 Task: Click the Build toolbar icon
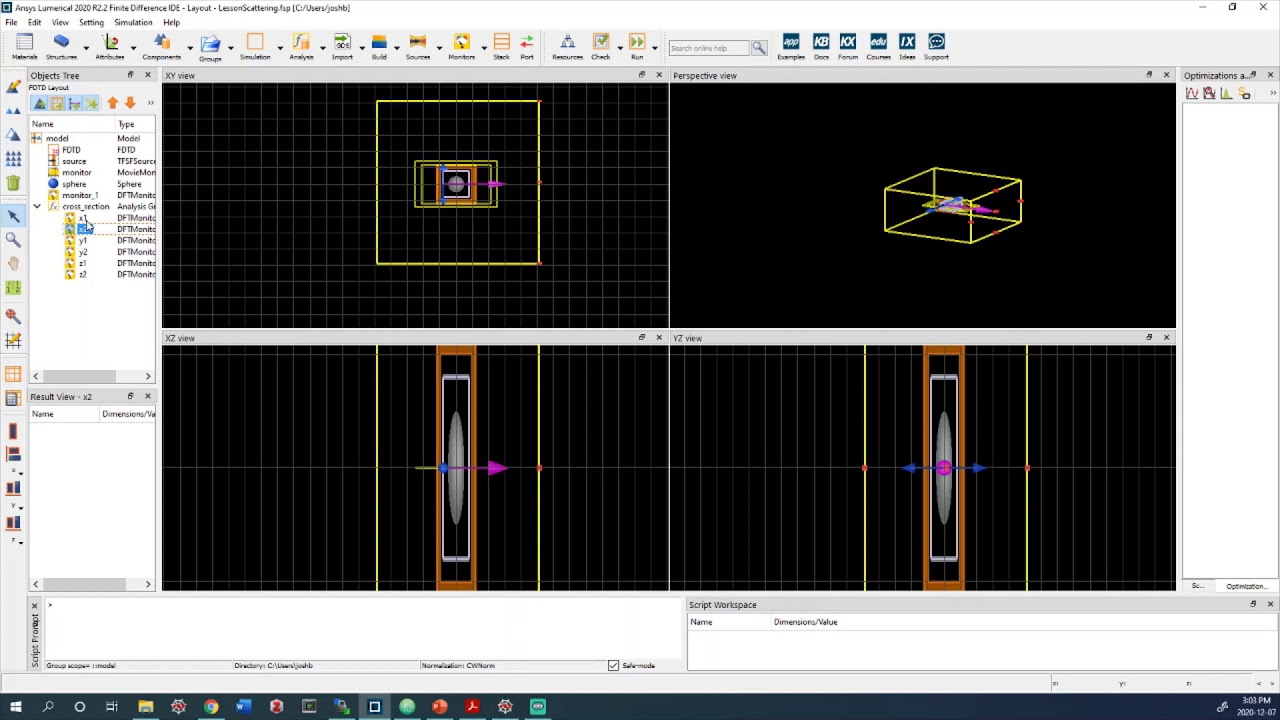[379, 42]
